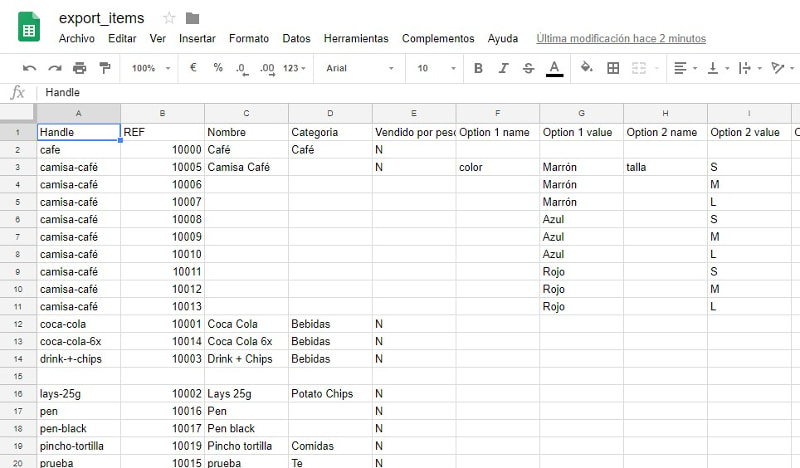Format cells as percent
800x468 pixels.
pos(218,67)
